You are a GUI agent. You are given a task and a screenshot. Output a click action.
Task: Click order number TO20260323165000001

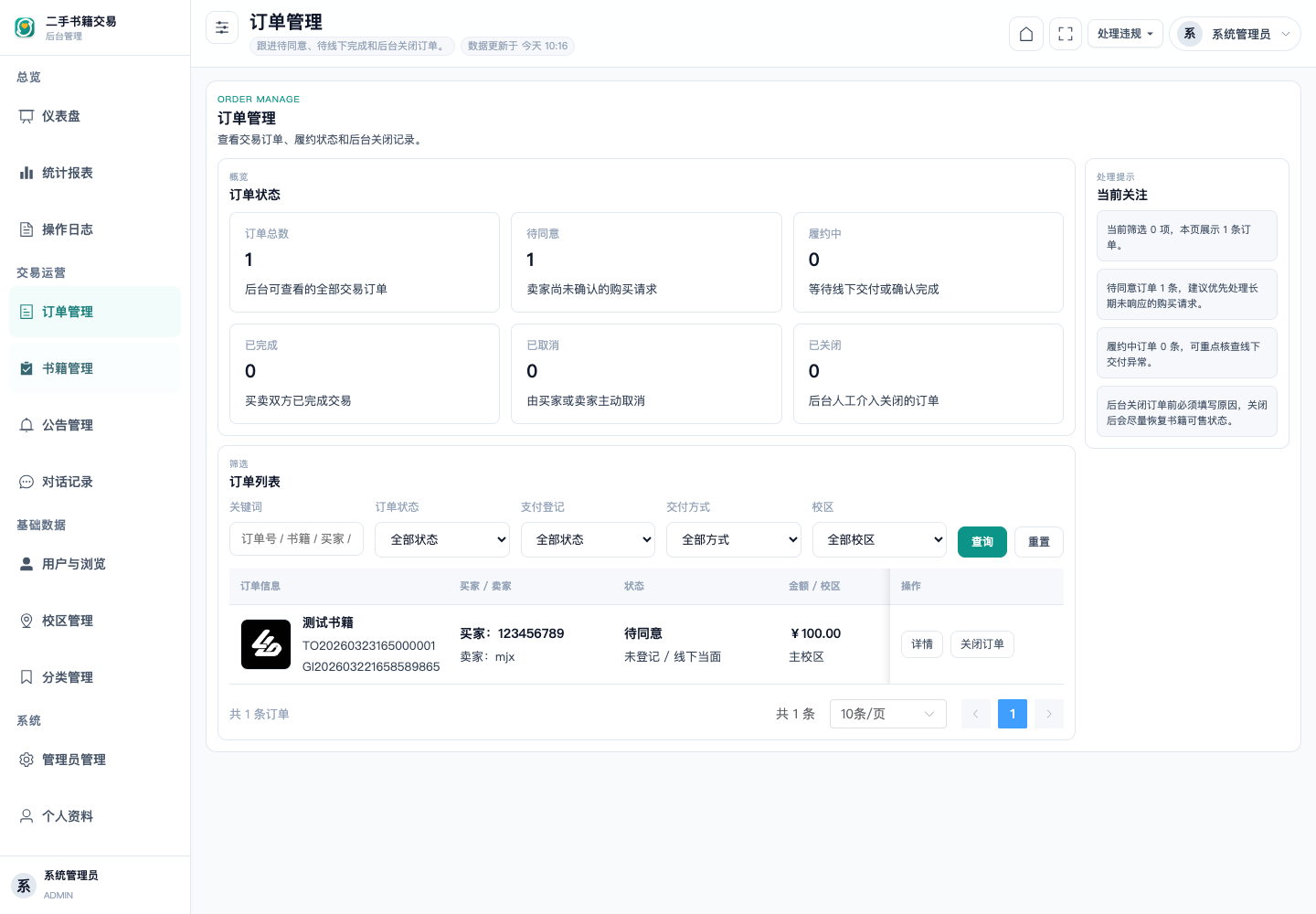[369, 645]
